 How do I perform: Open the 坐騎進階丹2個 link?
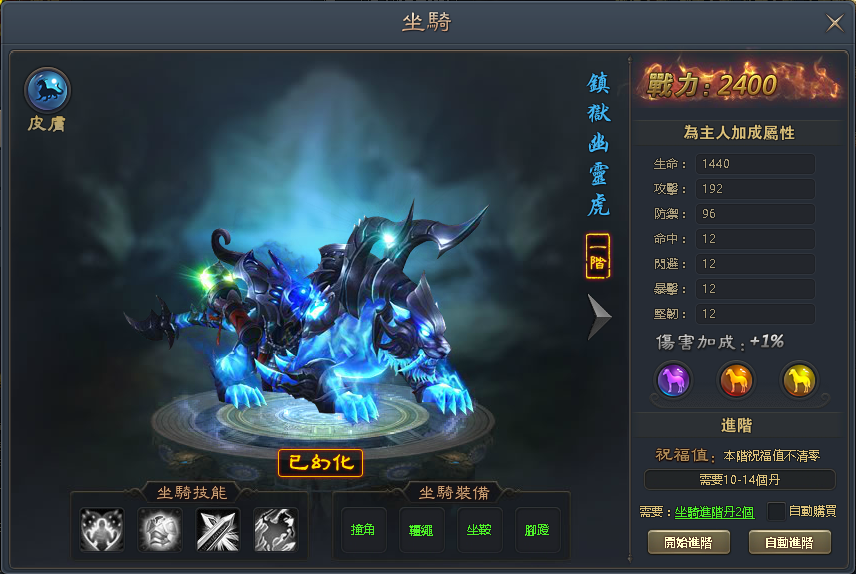[x=715, y=512]
